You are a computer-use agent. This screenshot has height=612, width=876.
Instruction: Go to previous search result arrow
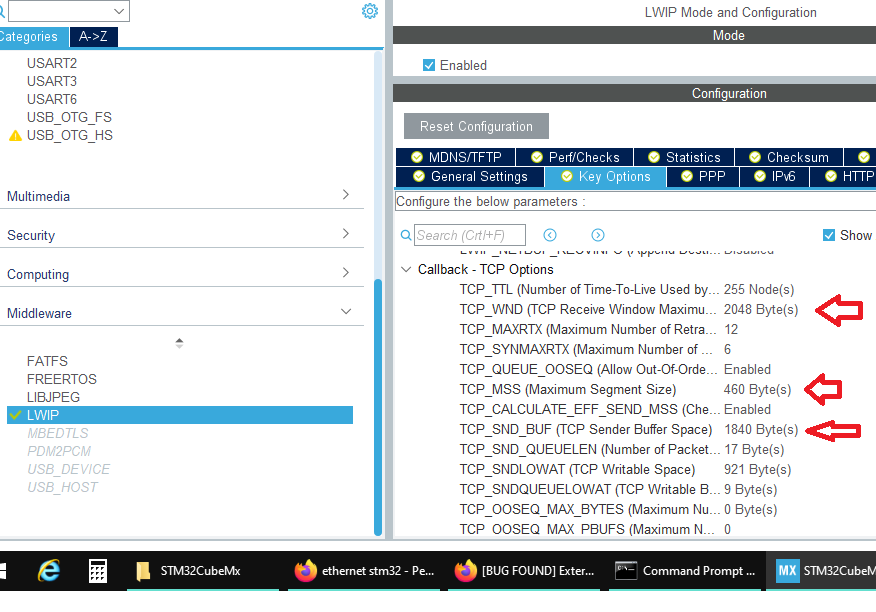550,235
